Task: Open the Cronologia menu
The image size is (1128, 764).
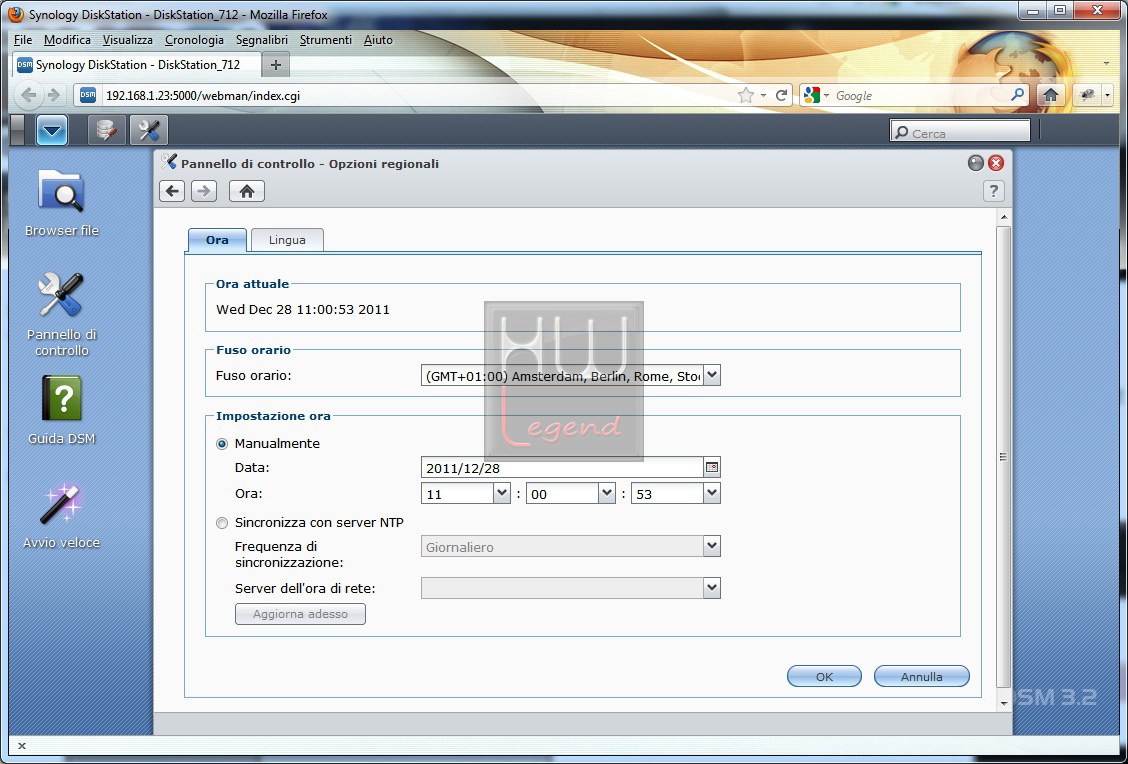Action: pos(194,40)
